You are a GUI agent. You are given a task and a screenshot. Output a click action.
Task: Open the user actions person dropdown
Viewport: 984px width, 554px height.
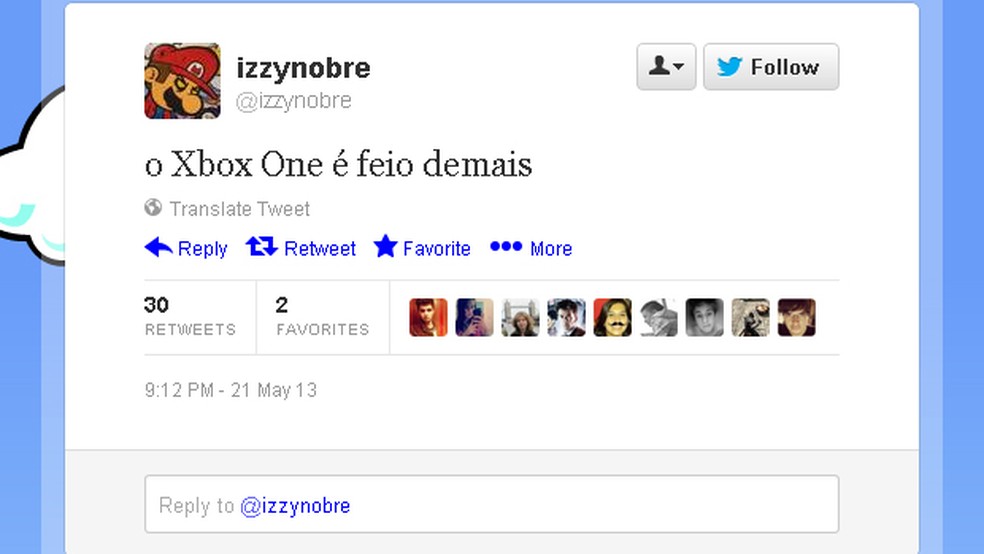point(666,67)
